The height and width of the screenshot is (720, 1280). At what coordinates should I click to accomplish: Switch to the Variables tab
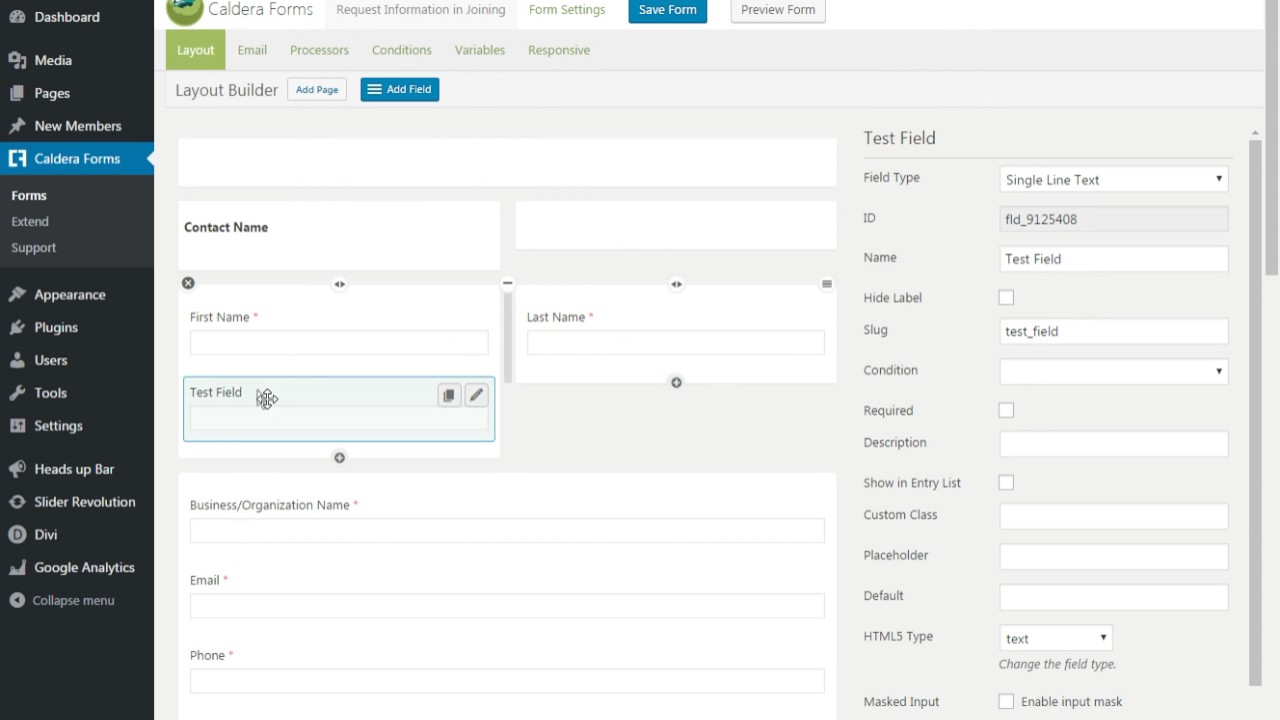(480, 50)
